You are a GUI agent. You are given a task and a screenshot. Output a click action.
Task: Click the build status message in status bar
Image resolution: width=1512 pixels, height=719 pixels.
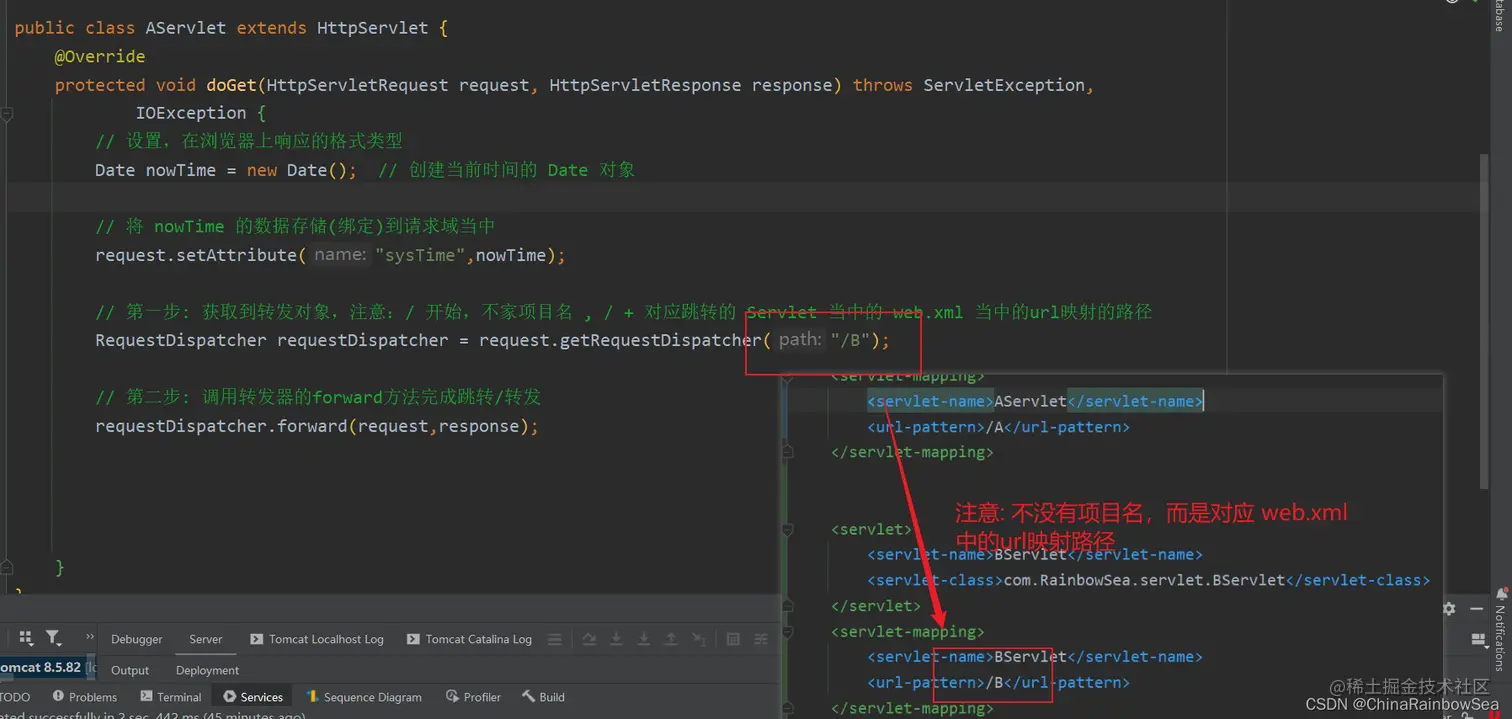click(153, 715)
